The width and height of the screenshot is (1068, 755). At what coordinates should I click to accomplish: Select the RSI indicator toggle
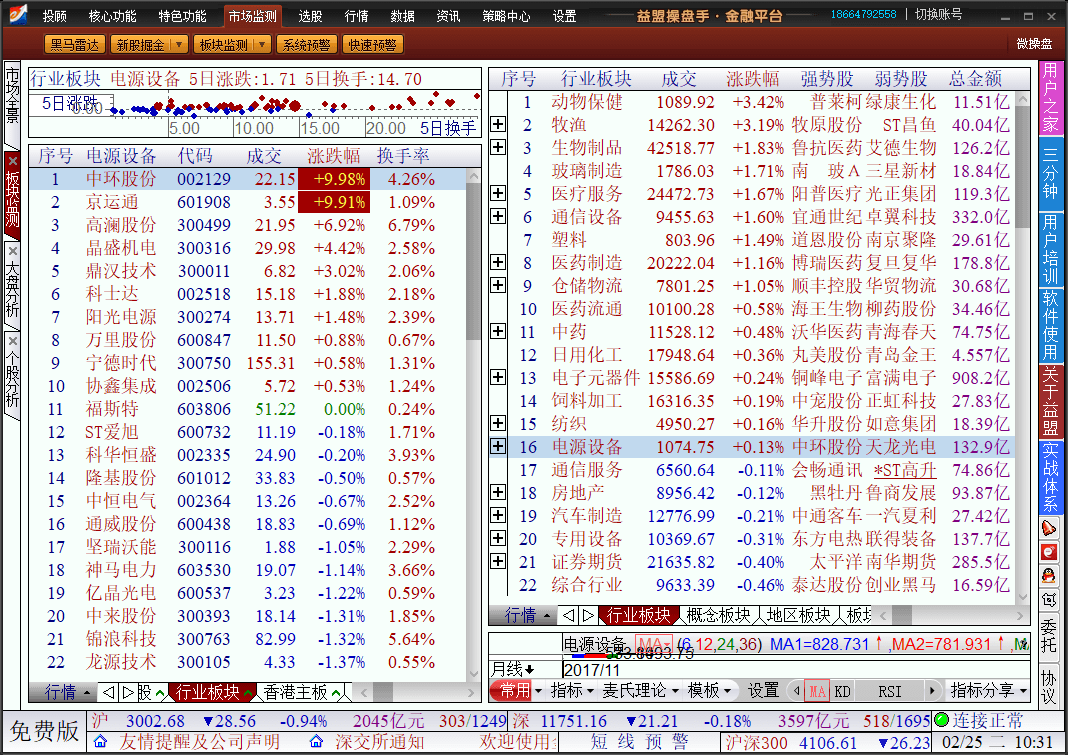[890, 692]
